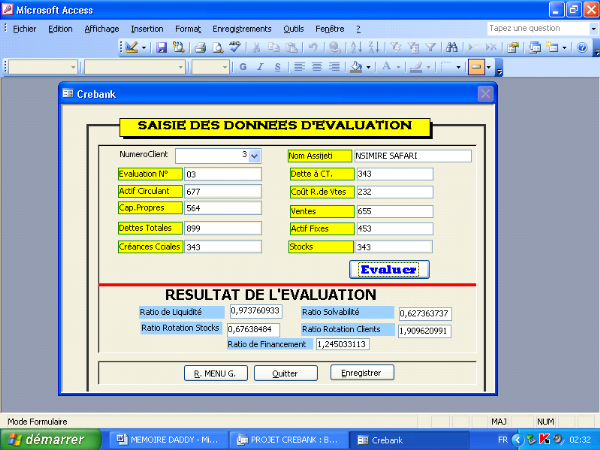This screenshot has height=450, width=600.
Task: Open the Insertion menu
Action: click(x=147, y=29)
